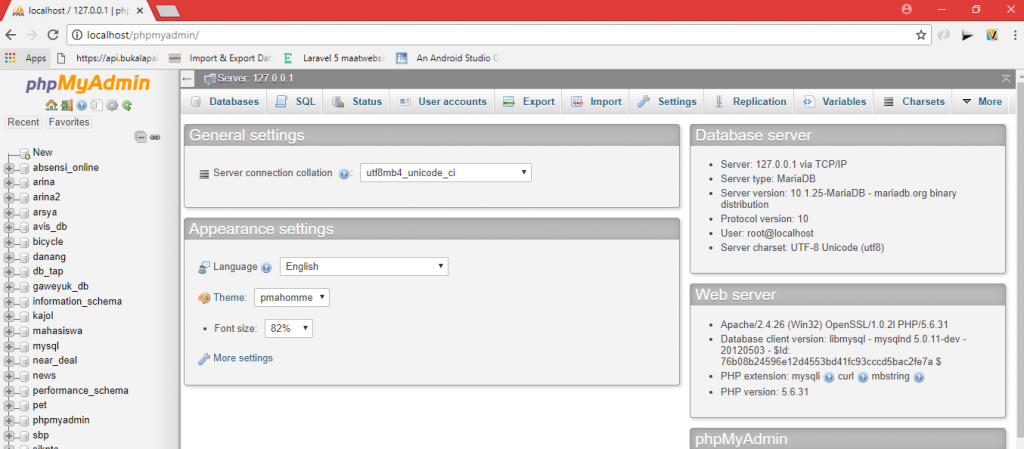Collapse all navigation tree items
This screenshot has height=449, width=1024.
(x=141, y=137)
